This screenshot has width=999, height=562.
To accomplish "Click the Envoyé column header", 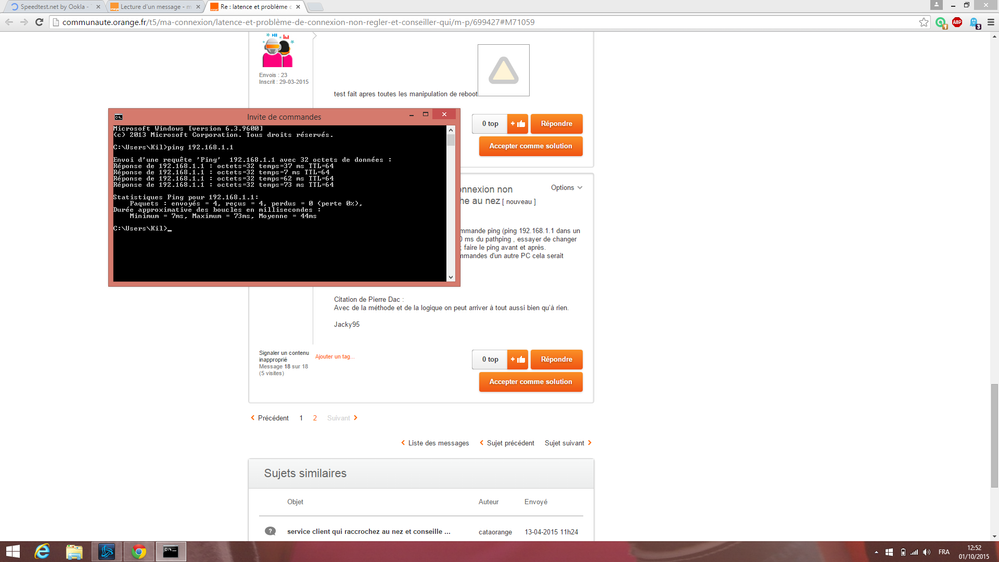I will click(x=536, y=502).
